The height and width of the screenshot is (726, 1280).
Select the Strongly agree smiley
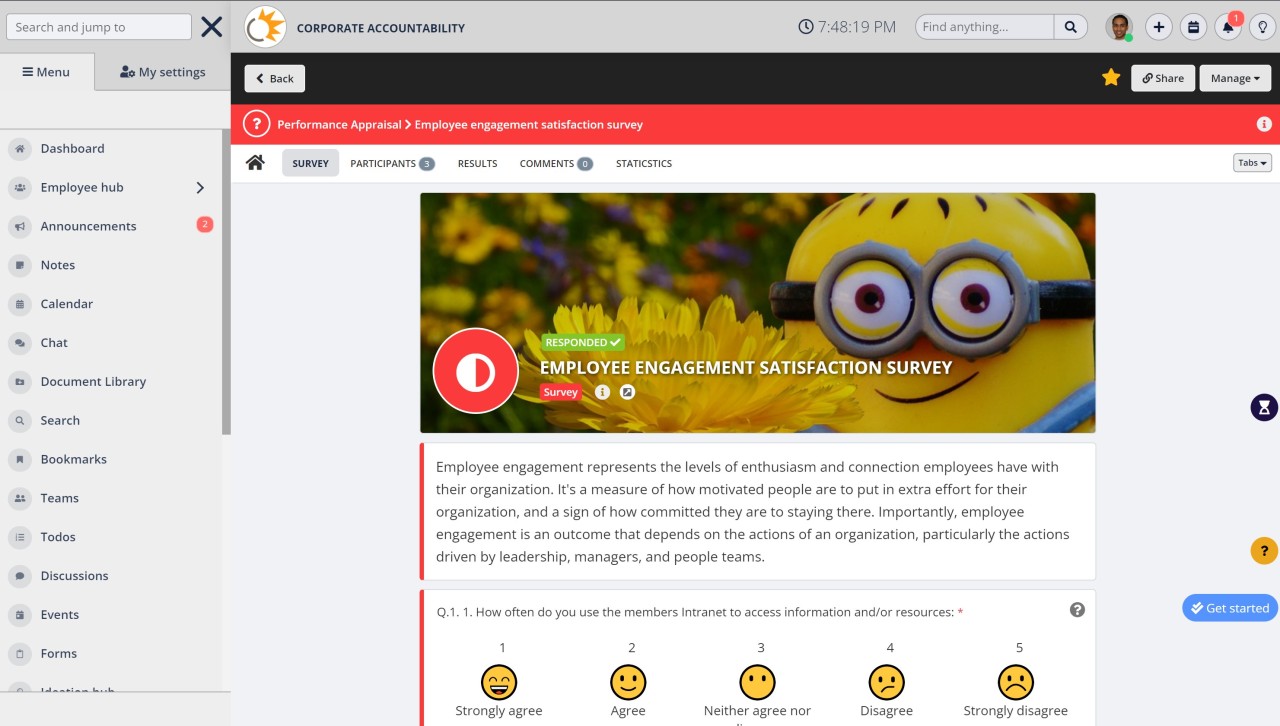tap(499, 683)
